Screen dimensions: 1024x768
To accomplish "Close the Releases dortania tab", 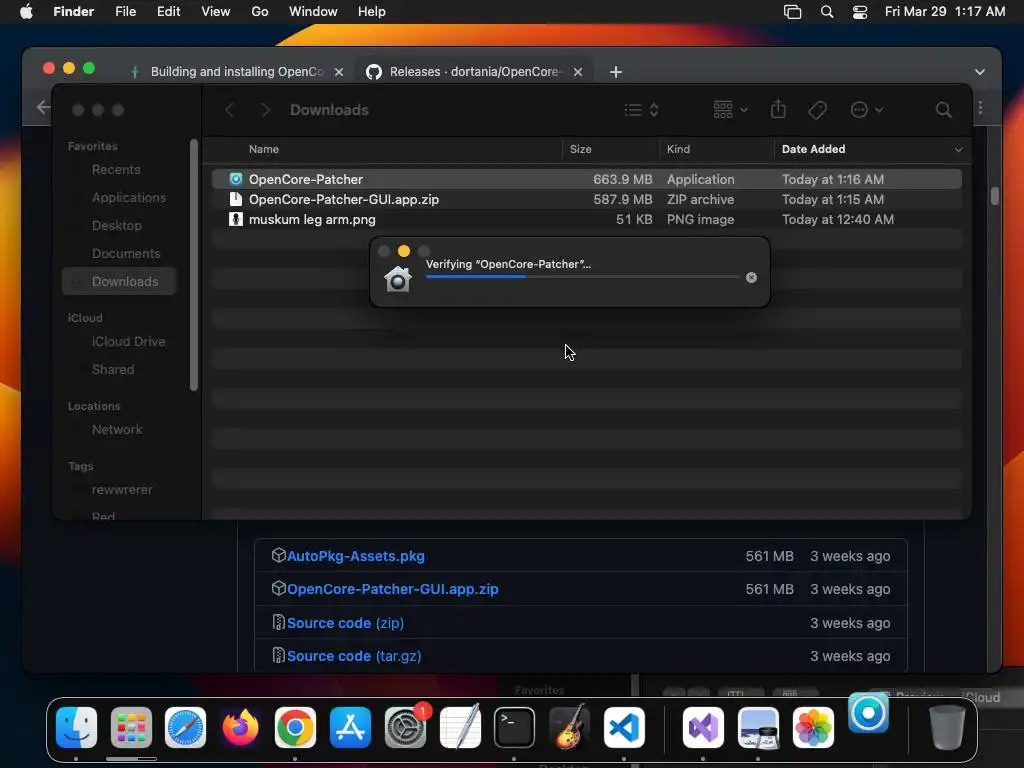I will [578, 72].
